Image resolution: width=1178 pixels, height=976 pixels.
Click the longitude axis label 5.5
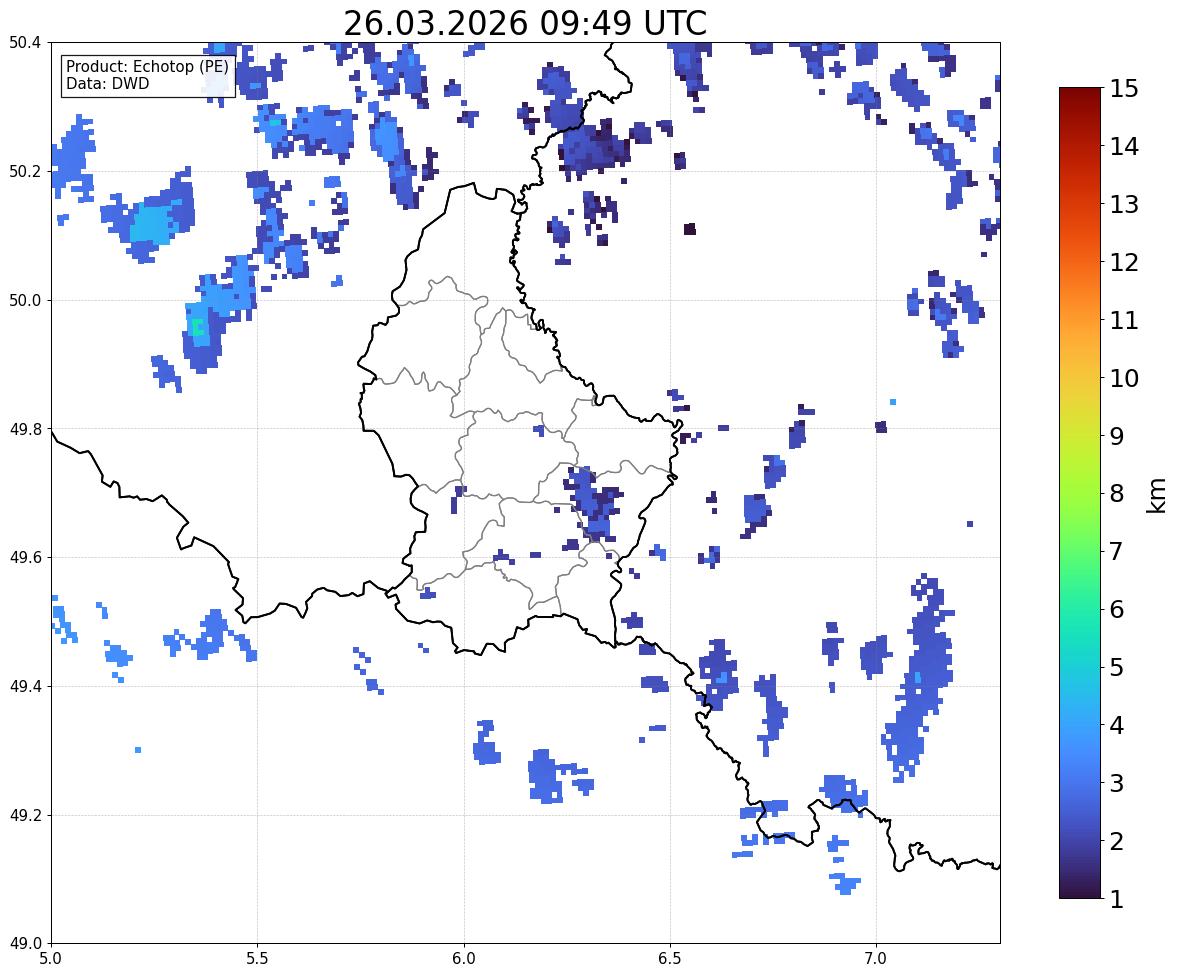(257, 959)
